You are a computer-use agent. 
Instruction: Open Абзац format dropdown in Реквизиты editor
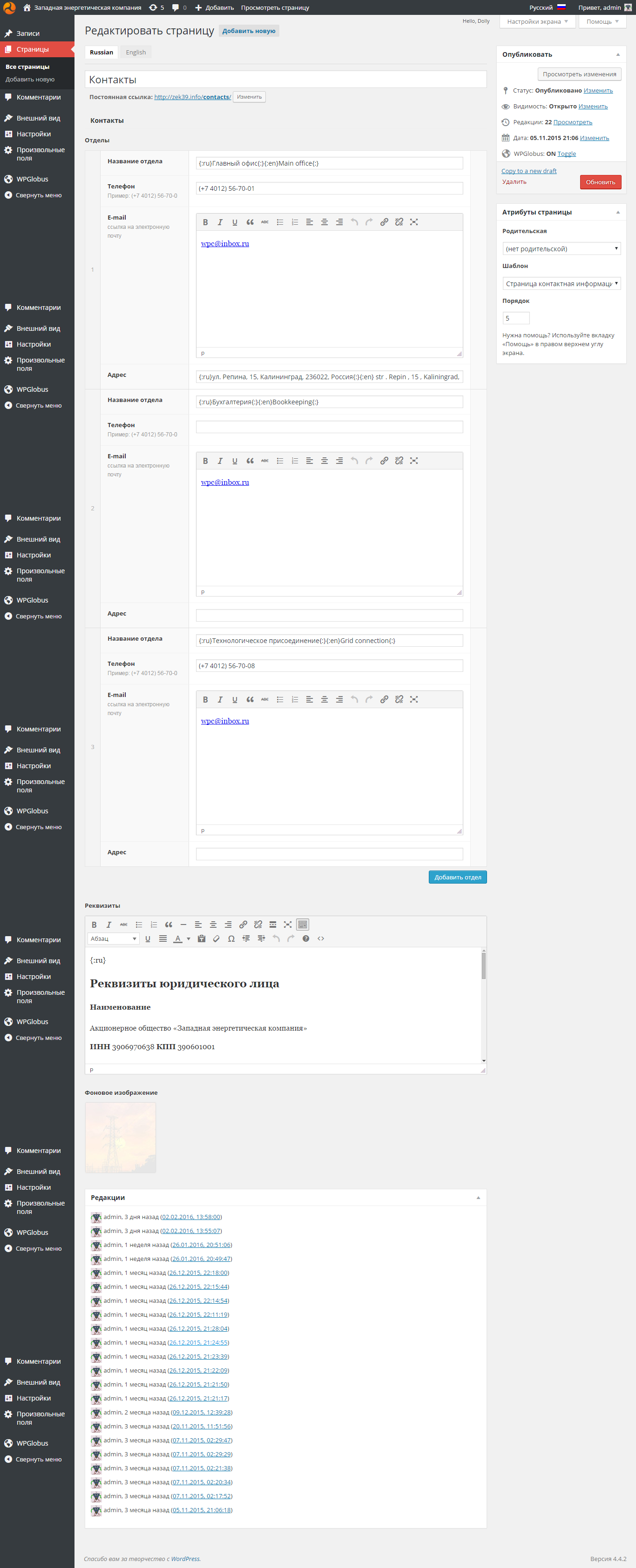[x=113, y=938]
